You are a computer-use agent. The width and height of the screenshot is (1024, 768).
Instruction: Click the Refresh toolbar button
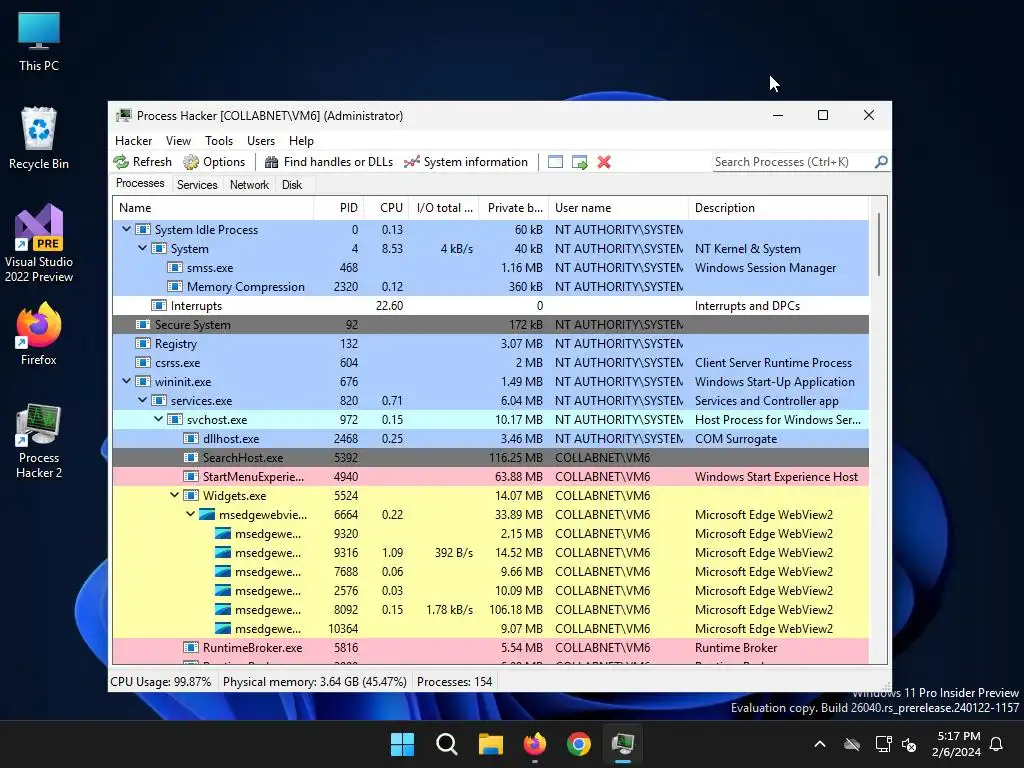pos(143,162)
